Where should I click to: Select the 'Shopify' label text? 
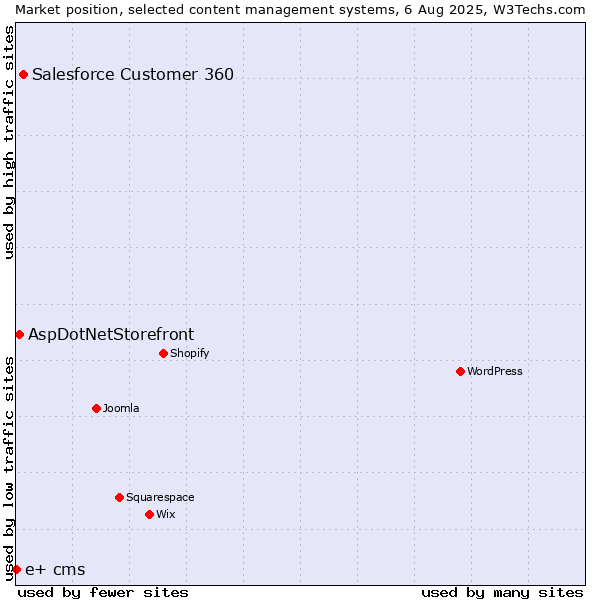point(189,353)
